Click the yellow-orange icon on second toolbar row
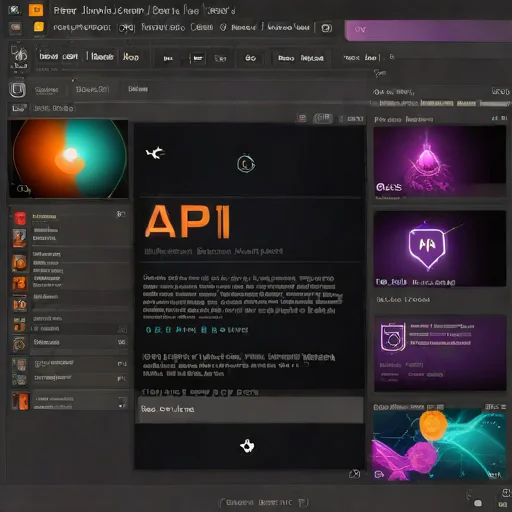 [x=39, y=27]
